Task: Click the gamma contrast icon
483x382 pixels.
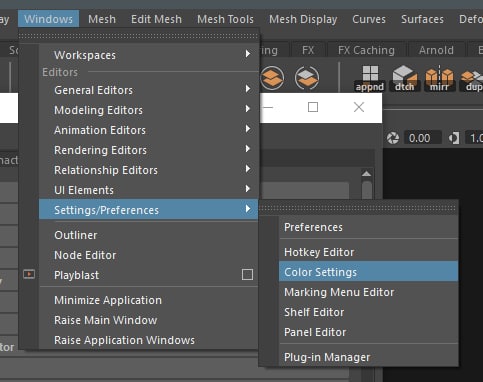Action: pyautogui.click(x=454, y=138)
